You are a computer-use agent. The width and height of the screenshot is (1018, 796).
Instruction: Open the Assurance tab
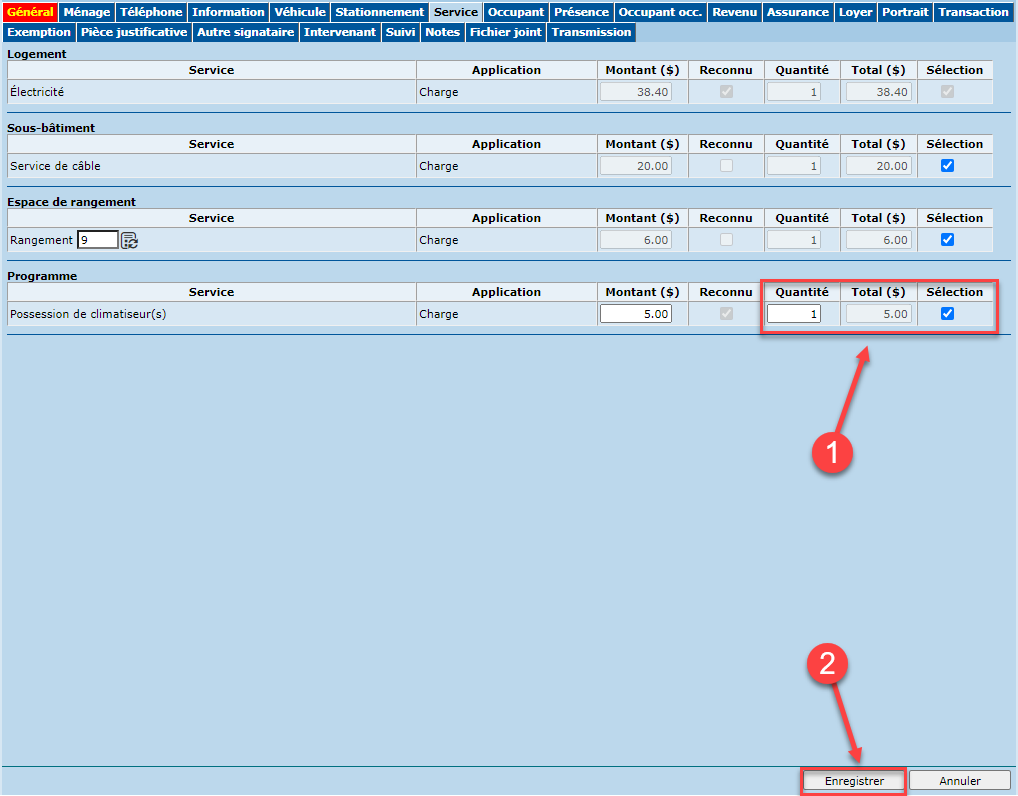point(798,12)
